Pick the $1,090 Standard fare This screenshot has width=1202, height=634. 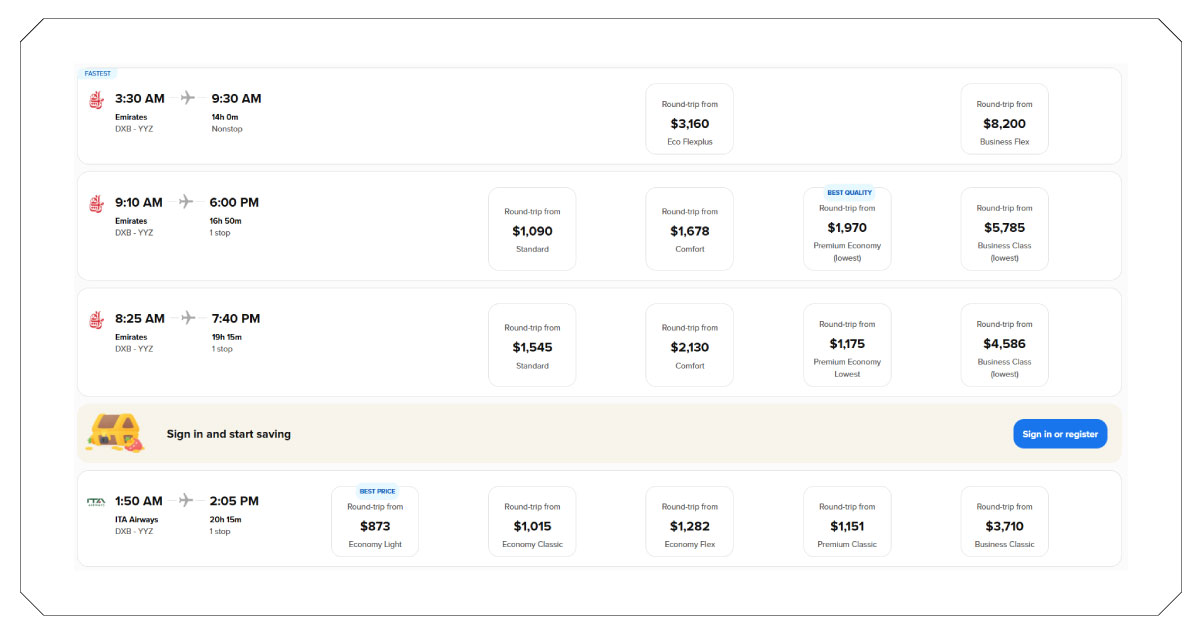532,229
